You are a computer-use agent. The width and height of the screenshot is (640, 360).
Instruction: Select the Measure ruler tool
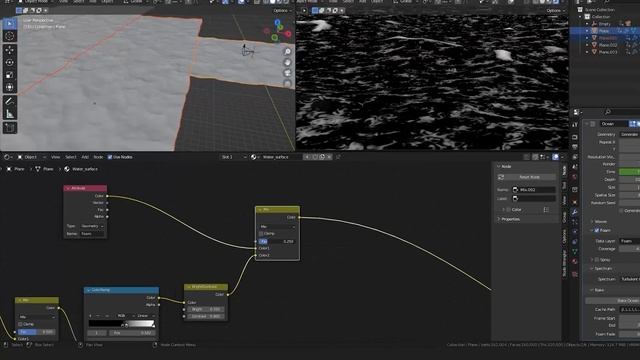[x=10, y=114]
